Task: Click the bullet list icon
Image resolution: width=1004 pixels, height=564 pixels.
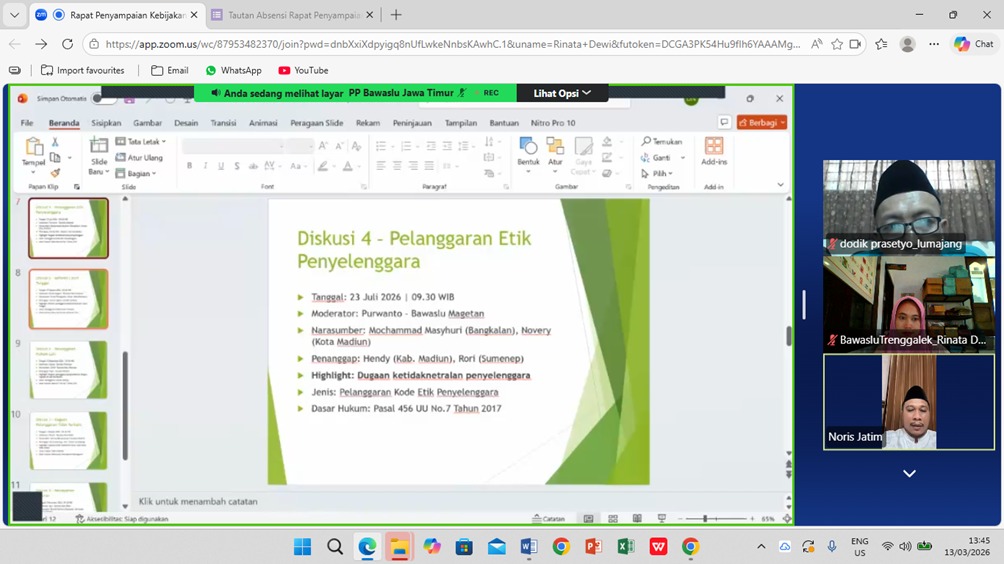Action: pyautogui.click(x=382, y=146)
